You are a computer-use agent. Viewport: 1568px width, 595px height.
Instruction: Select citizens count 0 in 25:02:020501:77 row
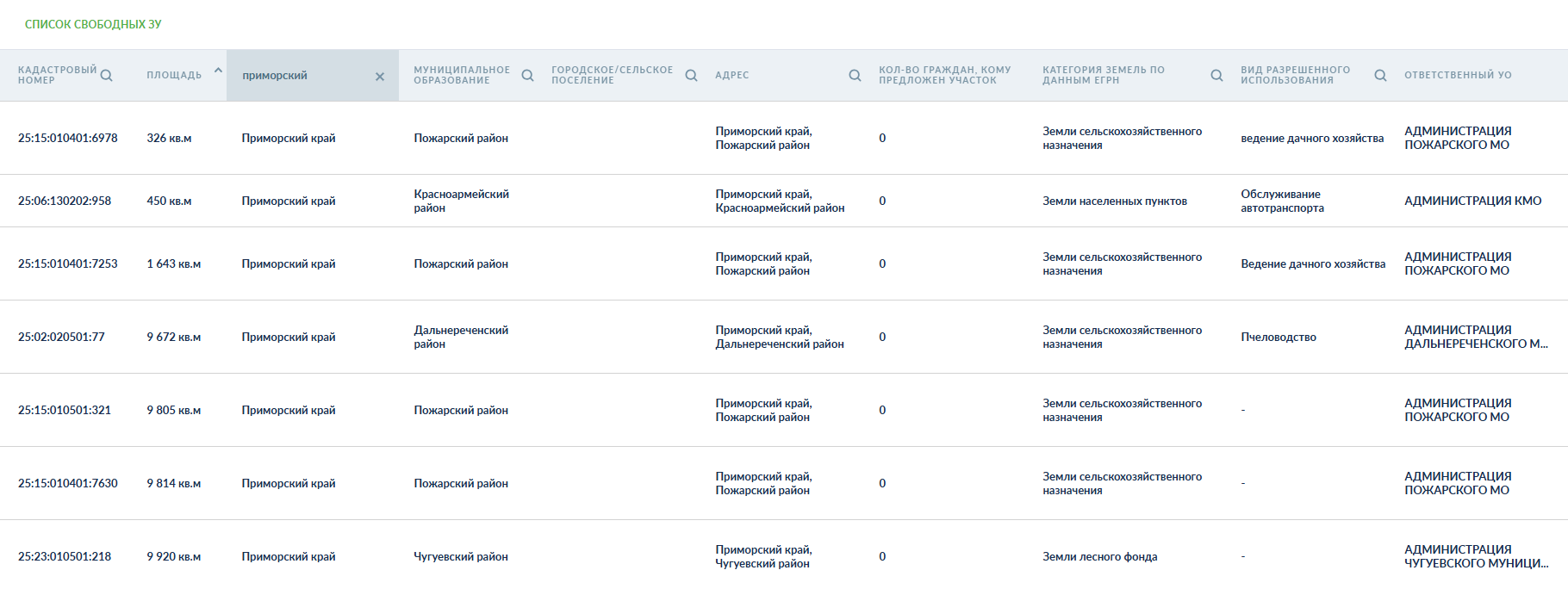pos(882,337)
